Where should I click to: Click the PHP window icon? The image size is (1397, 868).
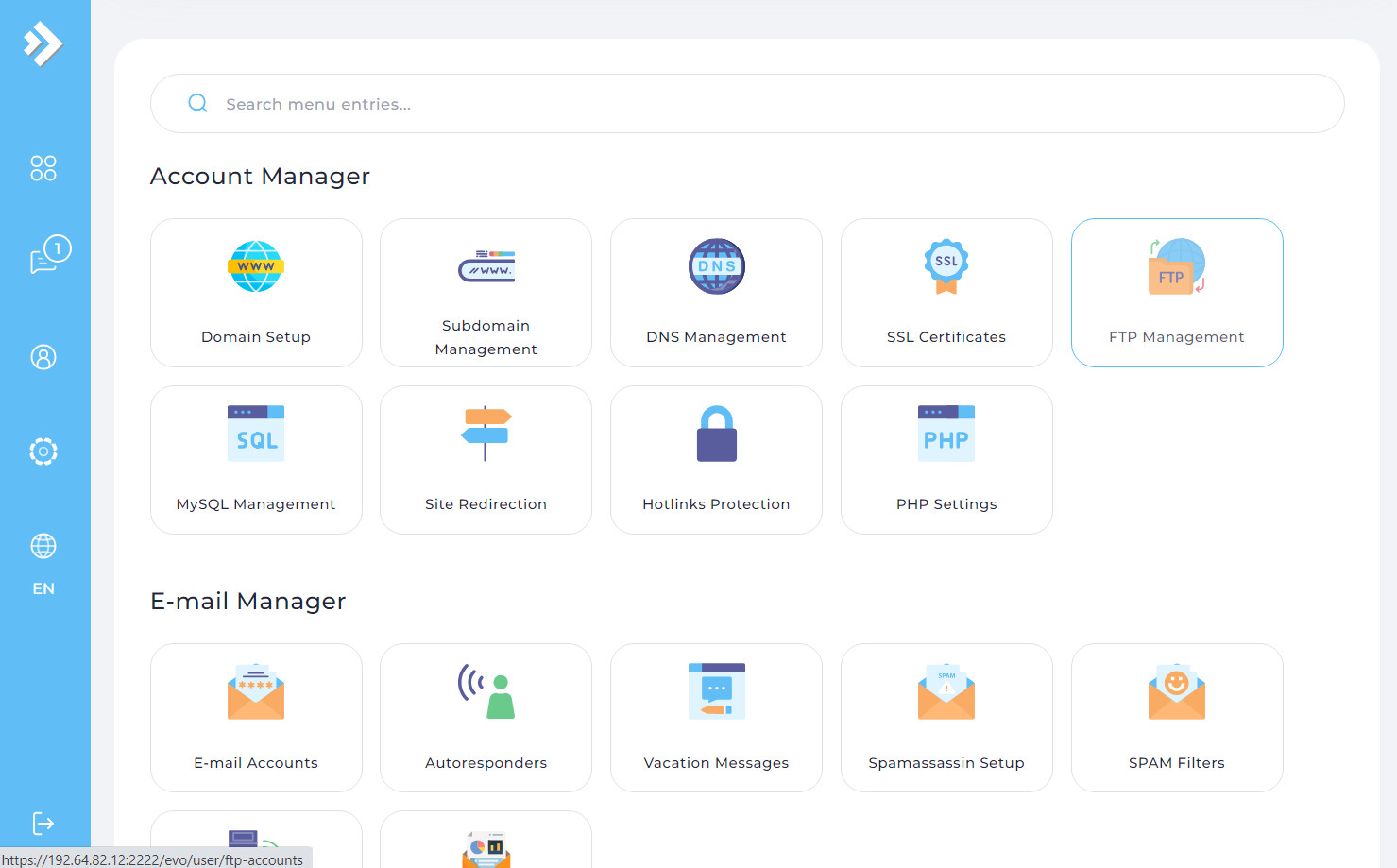click(x=946, y=434)
